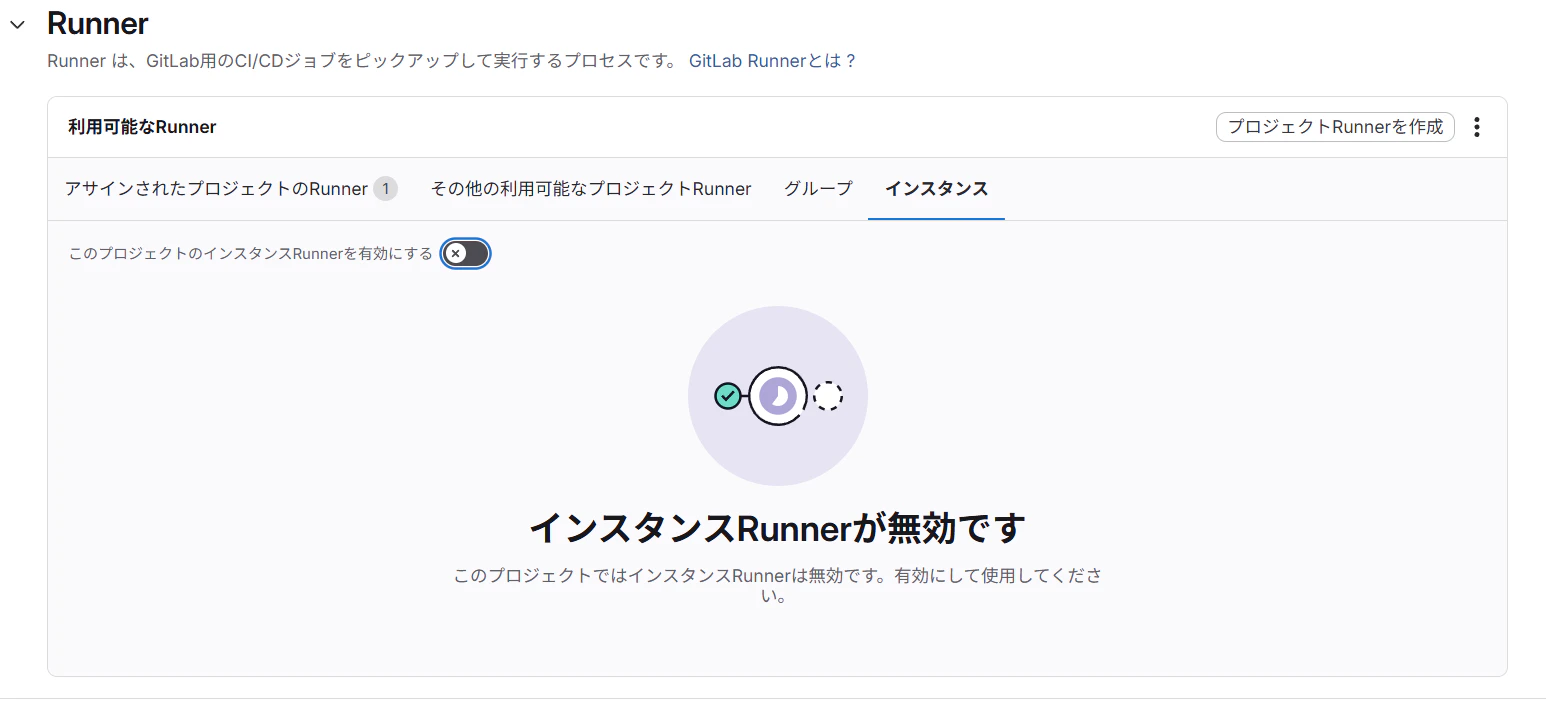Enable instance runners toggle for this project
Viewport: 1546px width, 711px height.
(467, 254)
